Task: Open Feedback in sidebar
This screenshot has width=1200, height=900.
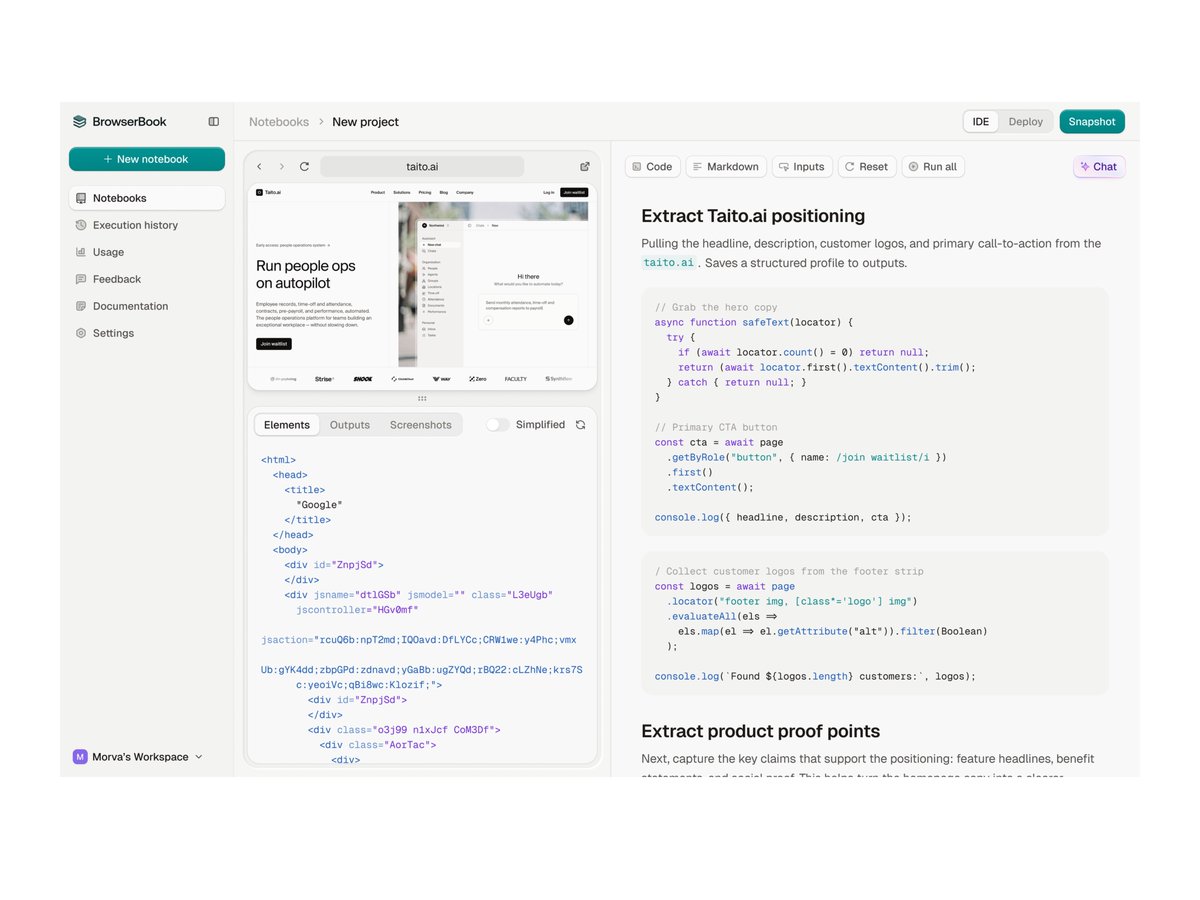Action: click(x=146, y=279)
